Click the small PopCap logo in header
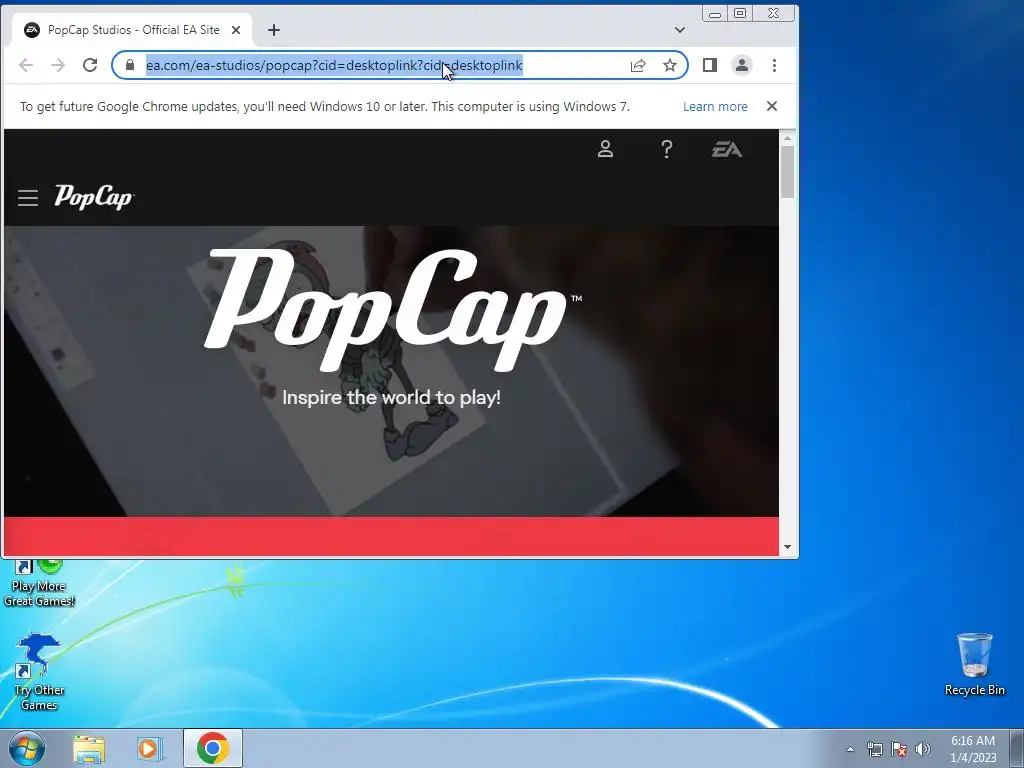1024x768 pixels. tap(93, 197)
